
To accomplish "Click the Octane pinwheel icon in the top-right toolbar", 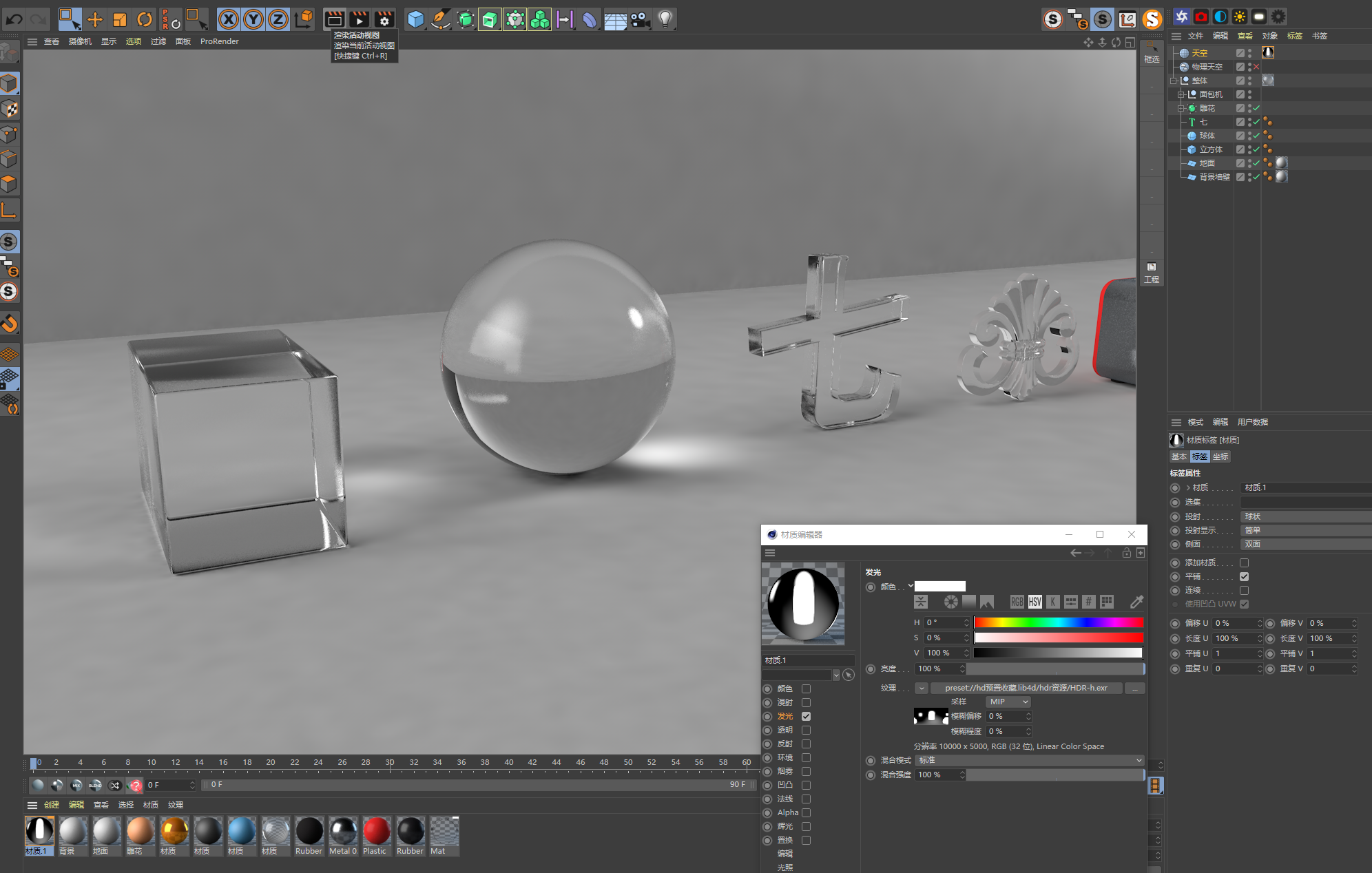I will tap(1182, 17).
